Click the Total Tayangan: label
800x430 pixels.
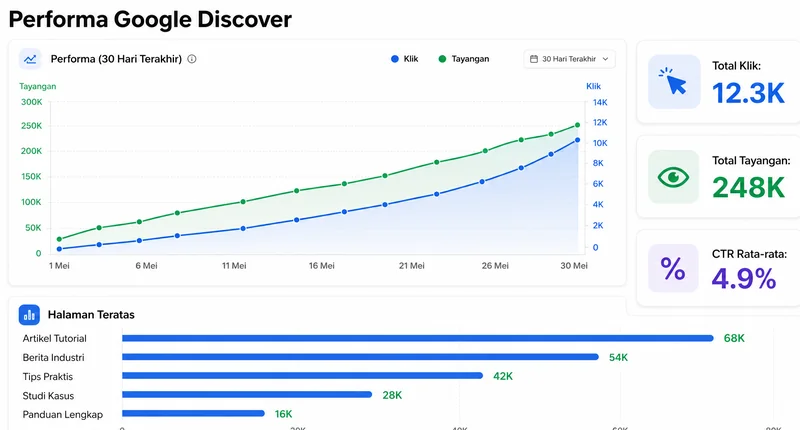click(x=751, y=161)
